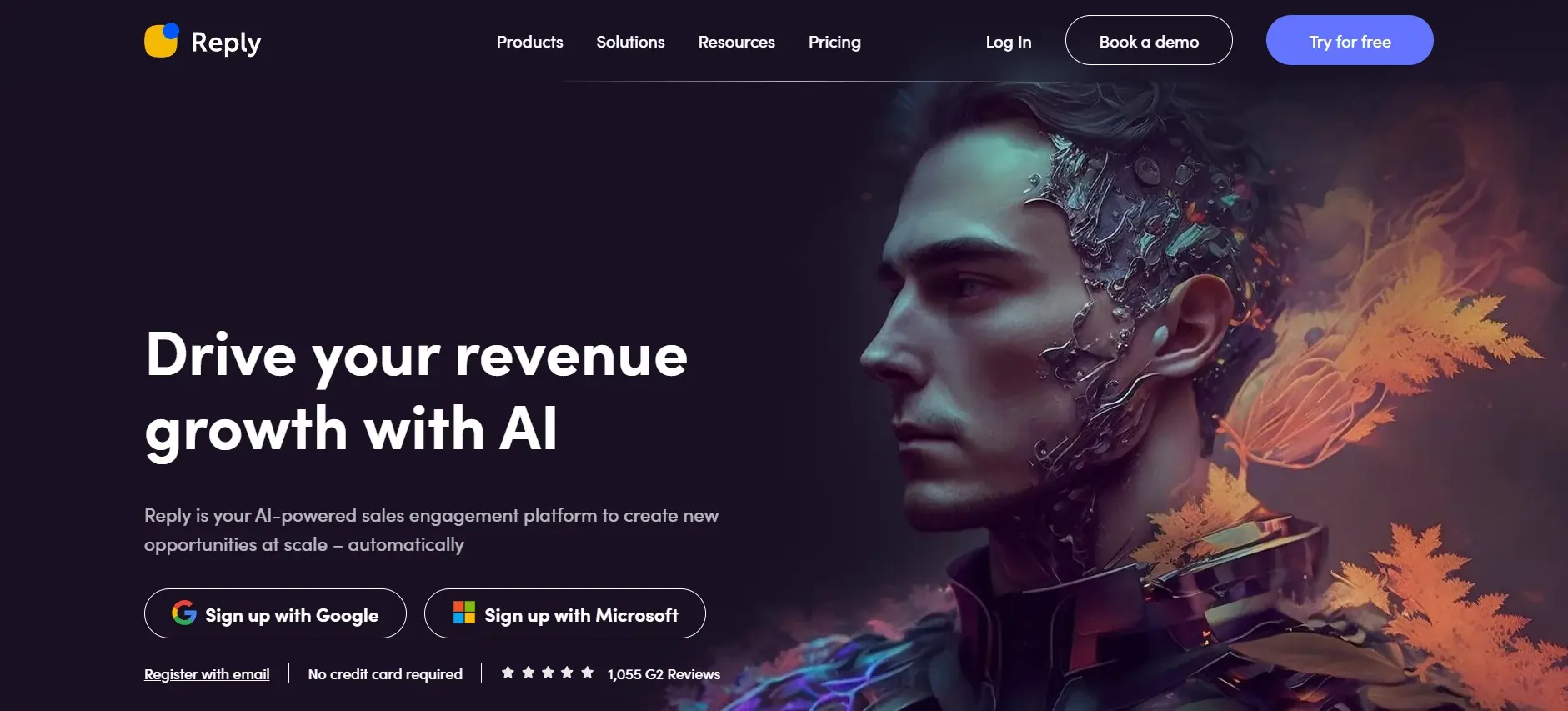Click the Reply wordmark text
1568x711 pixels.
(226, 43)
